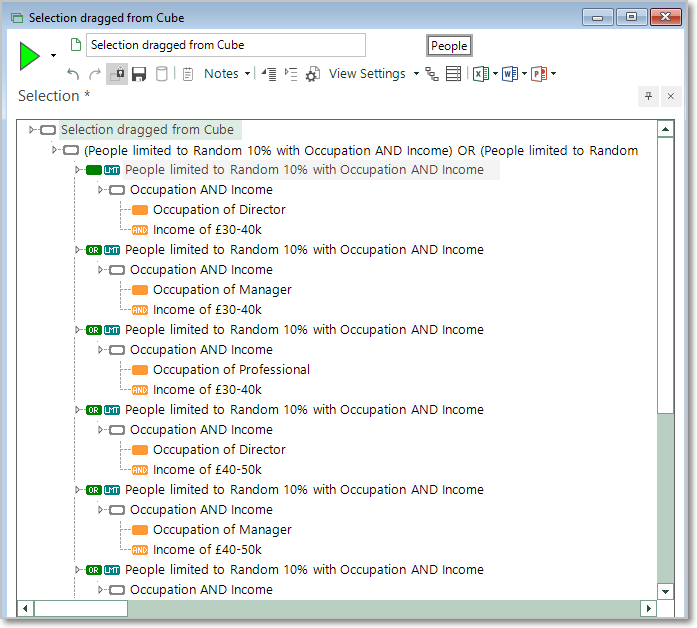Click the database cylinder icon
The height and width of the screenshot is (628, 697).
coord(162,74)
